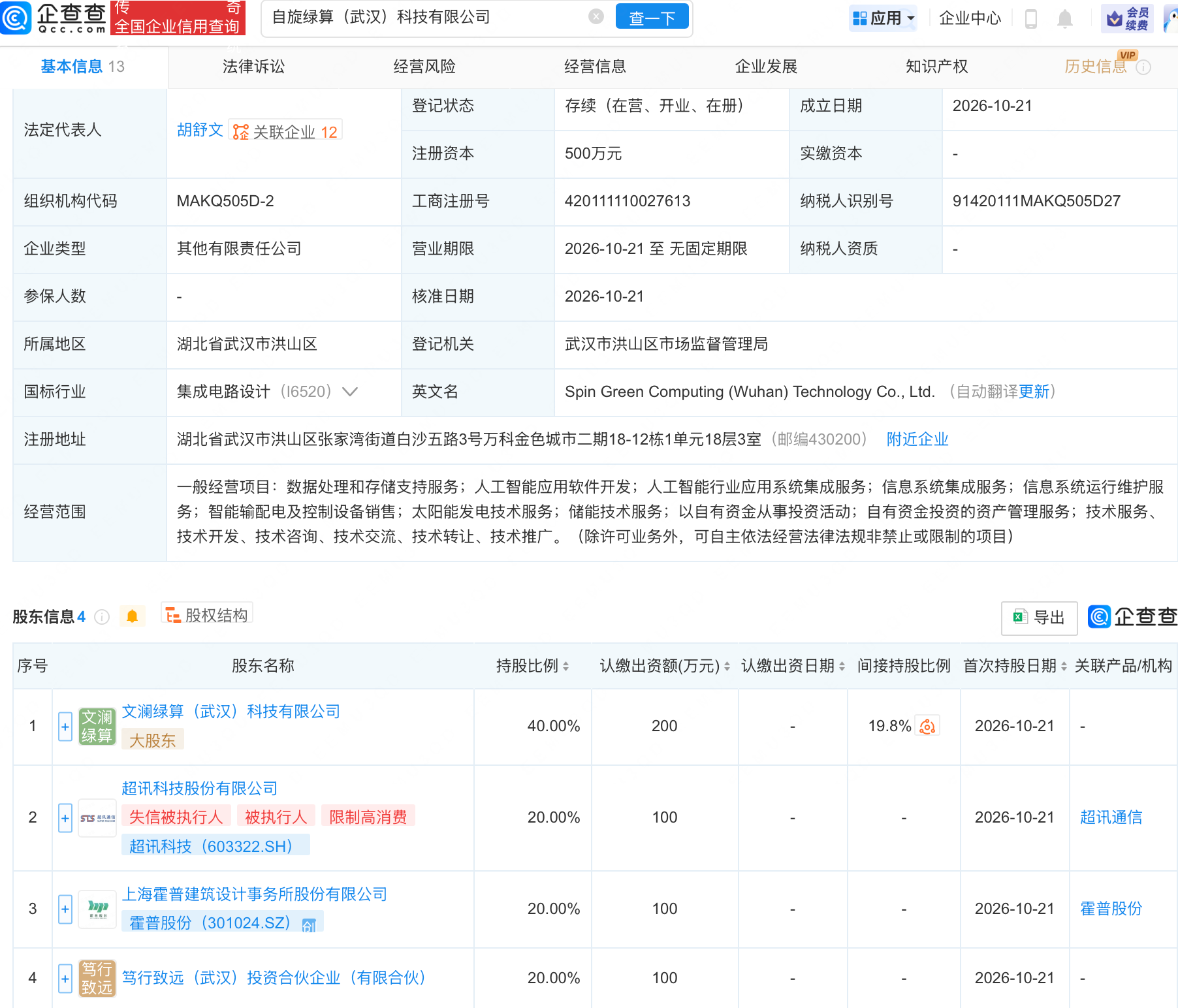Open 上海霍普建筑设计事务所股份有限公司 link
The image size is (1178, 1008).
tap(255, 894)
